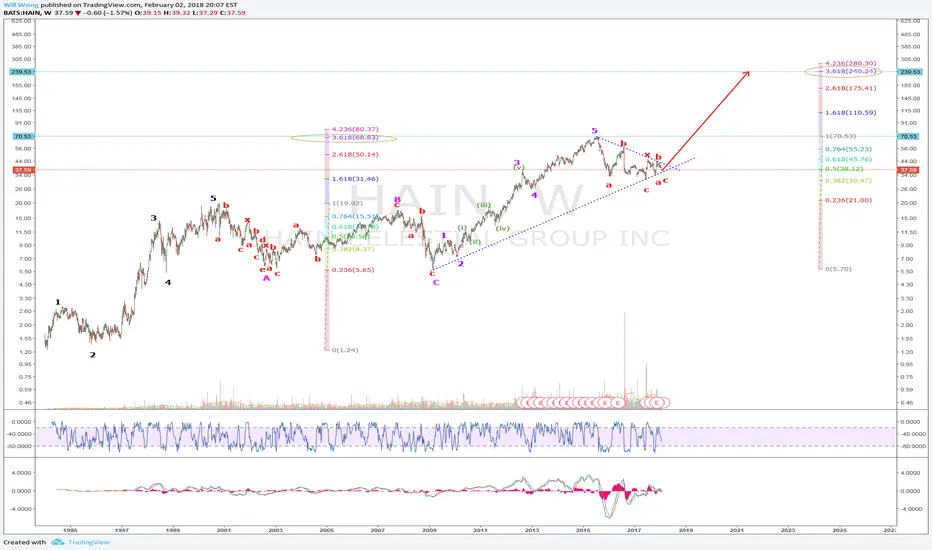
Task: Select the black wave 4 label
Action: 168,282
